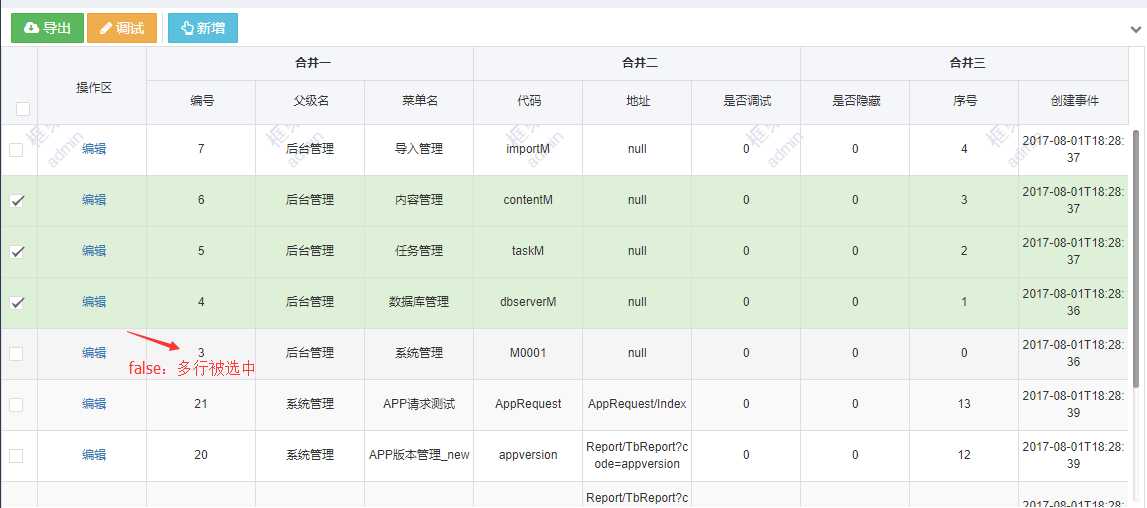Click the 序号 column header
1147x508 pixels.
(x=964, y=102)
